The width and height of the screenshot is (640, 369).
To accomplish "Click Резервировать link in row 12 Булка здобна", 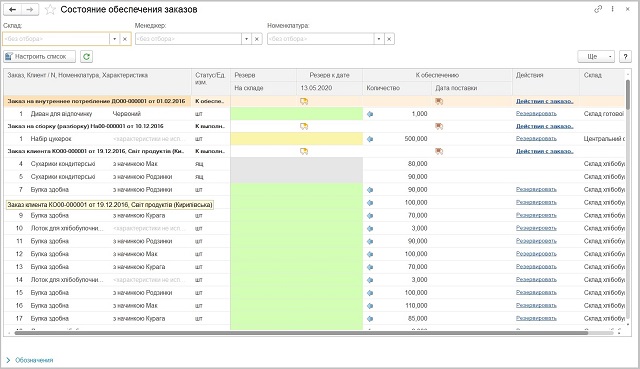I will click(x=536, y=253).
